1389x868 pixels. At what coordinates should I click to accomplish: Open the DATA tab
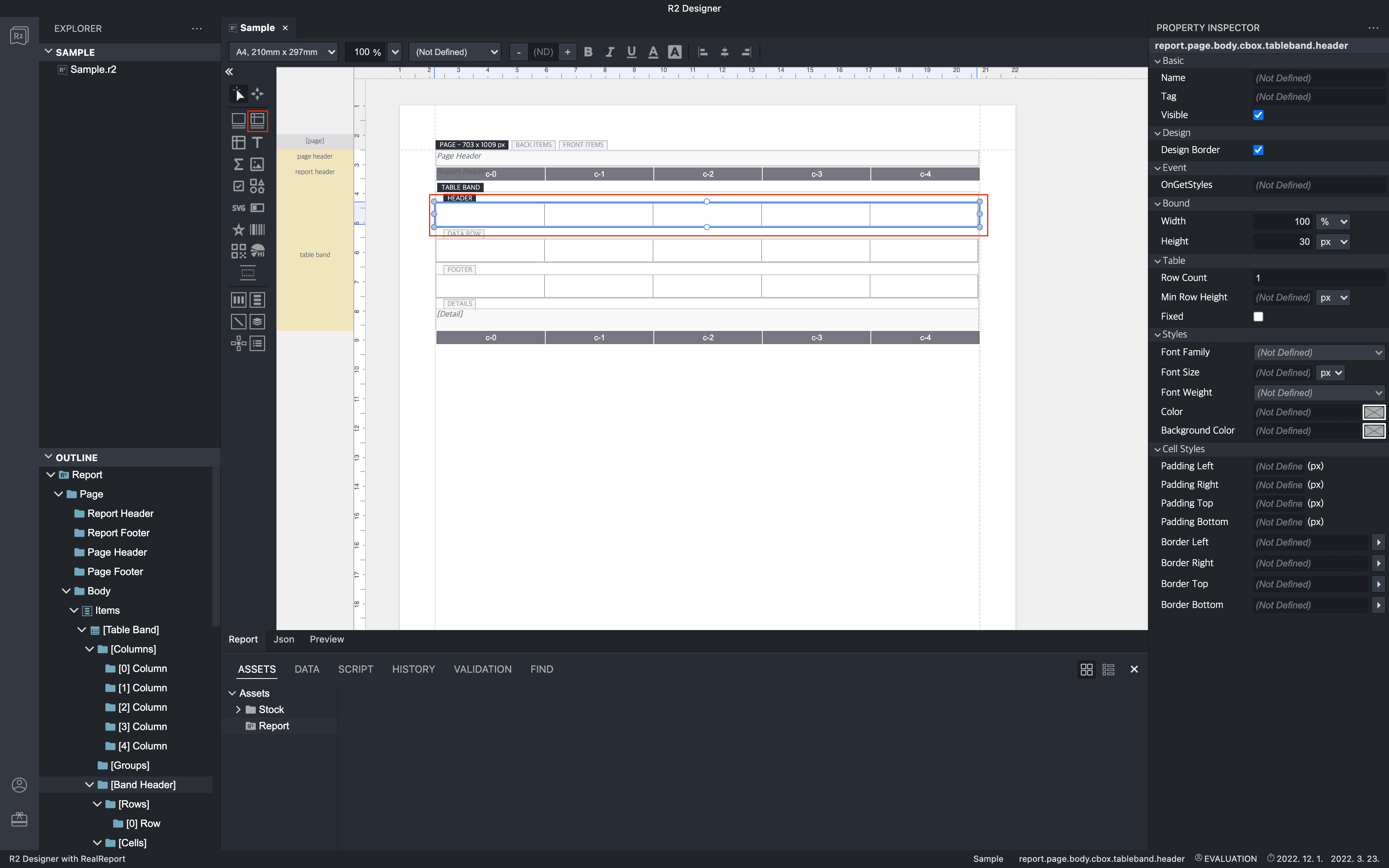pyautogui.click(x=307, y=669)
